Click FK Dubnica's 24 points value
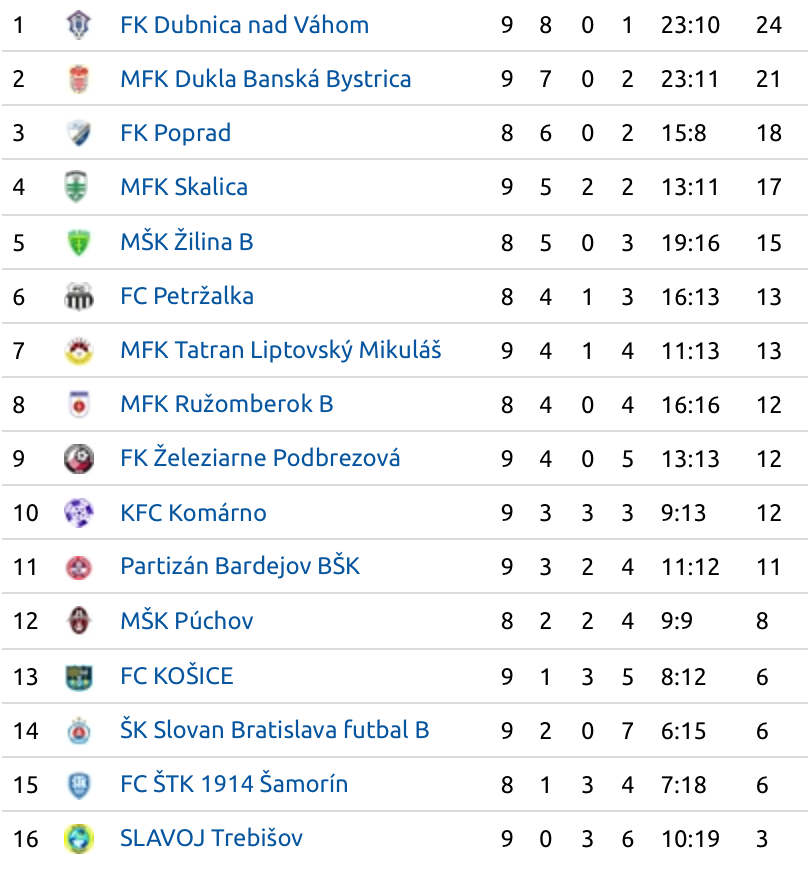The height and width of the screenshot is (890, 808). coord(769,25)
